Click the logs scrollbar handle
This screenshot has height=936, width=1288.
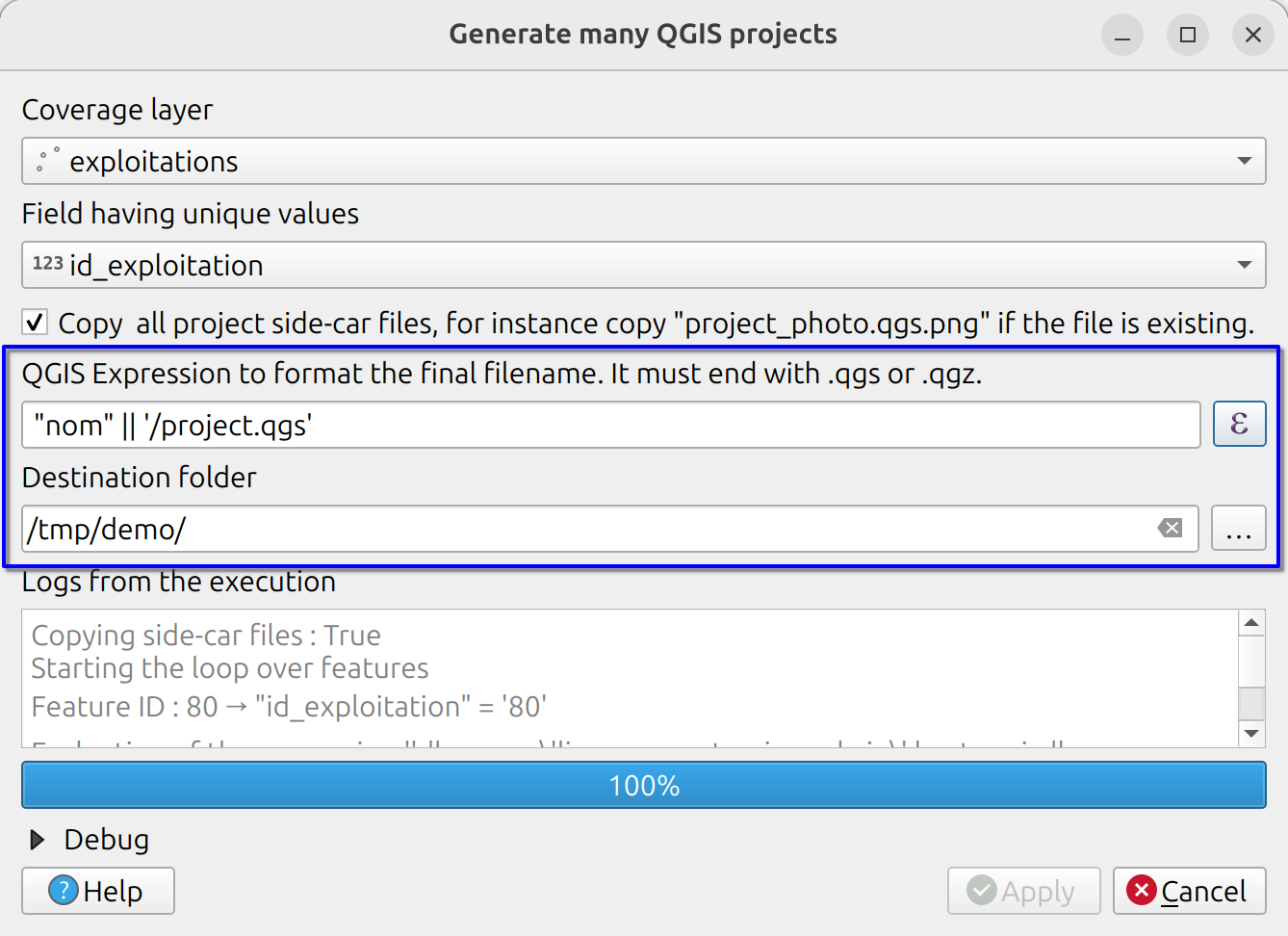[1251, 702]
